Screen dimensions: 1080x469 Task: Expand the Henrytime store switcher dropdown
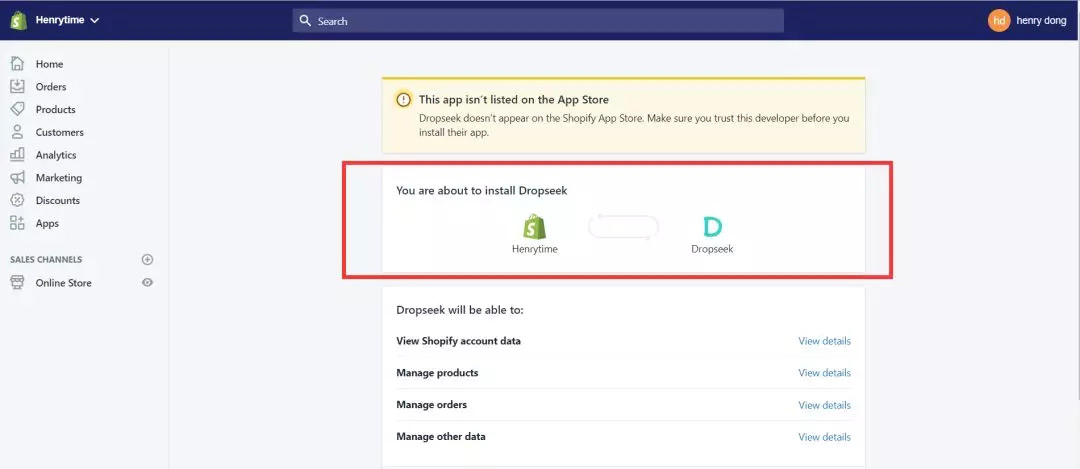[68, 20]
